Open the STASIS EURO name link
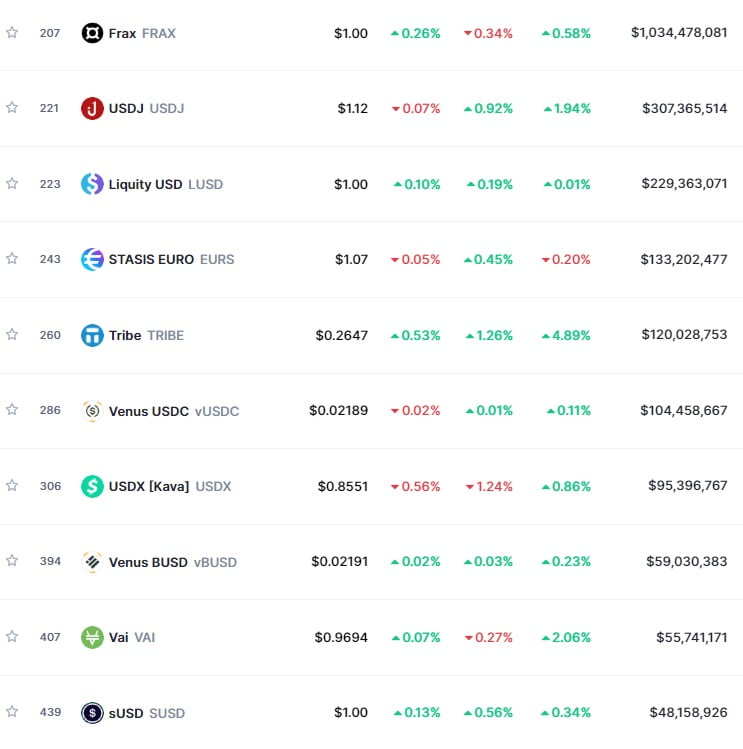The image size is (743, 749). click(151, 259)
